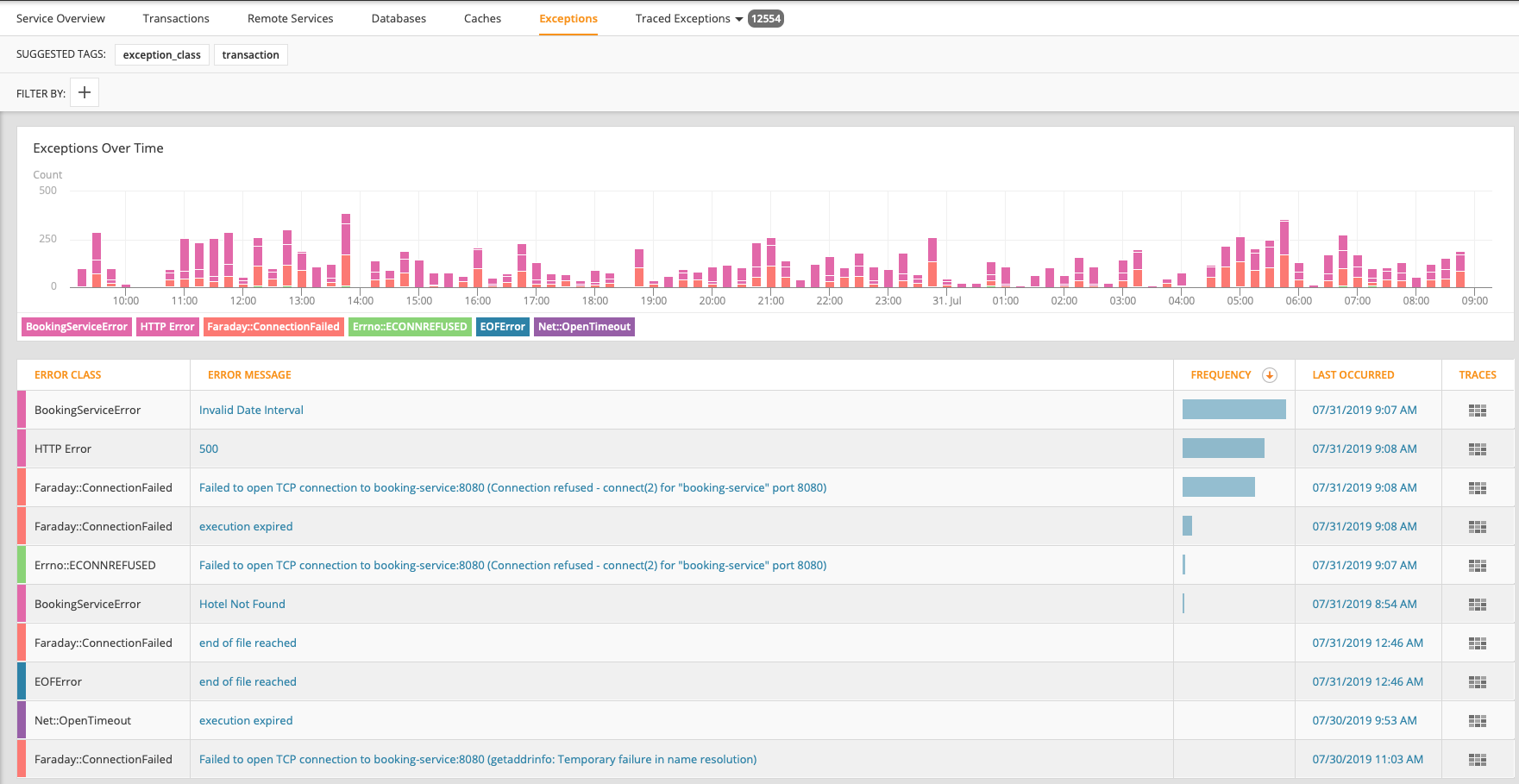The width and height of the screenshot is (1519, 784).
Task: Open the Invalid Date Interval error message
Action: coord(251,411)
